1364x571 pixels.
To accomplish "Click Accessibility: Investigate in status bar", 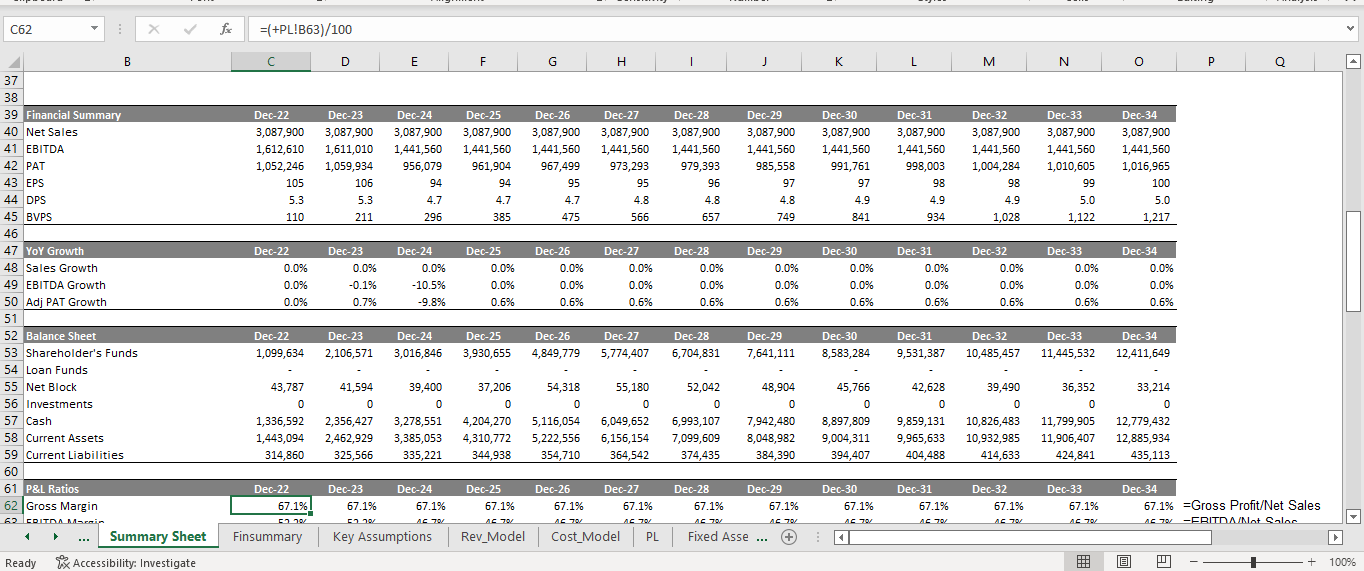I will coord(125,563).
